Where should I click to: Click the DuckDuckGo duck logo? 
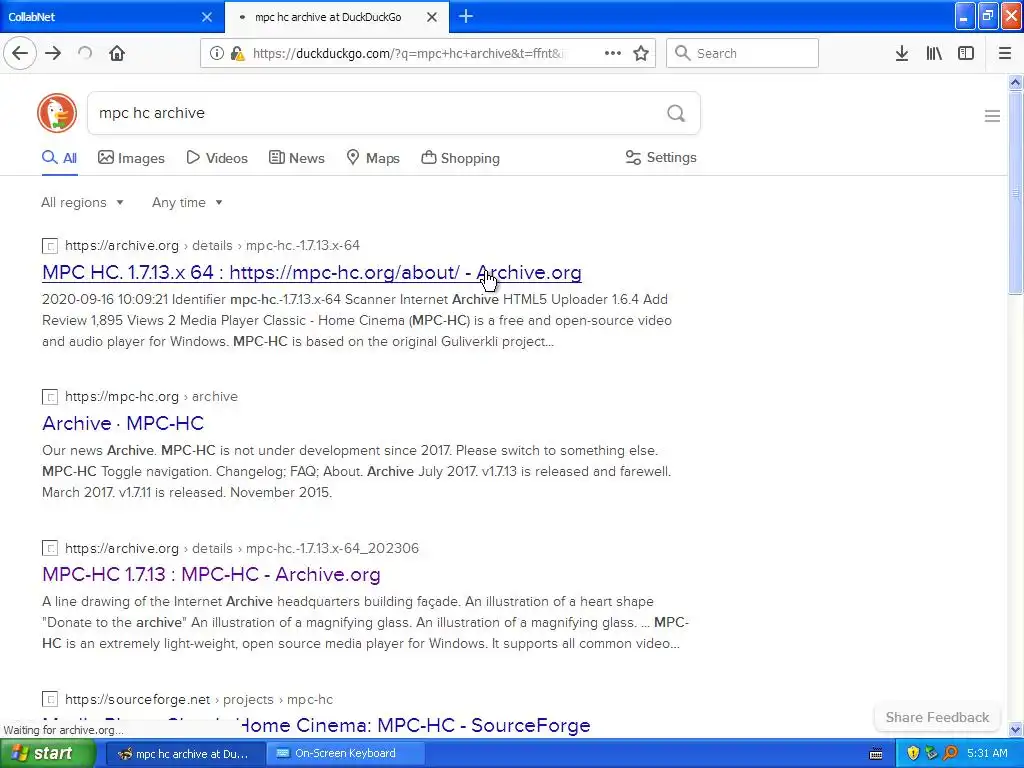tap(57, 113)
